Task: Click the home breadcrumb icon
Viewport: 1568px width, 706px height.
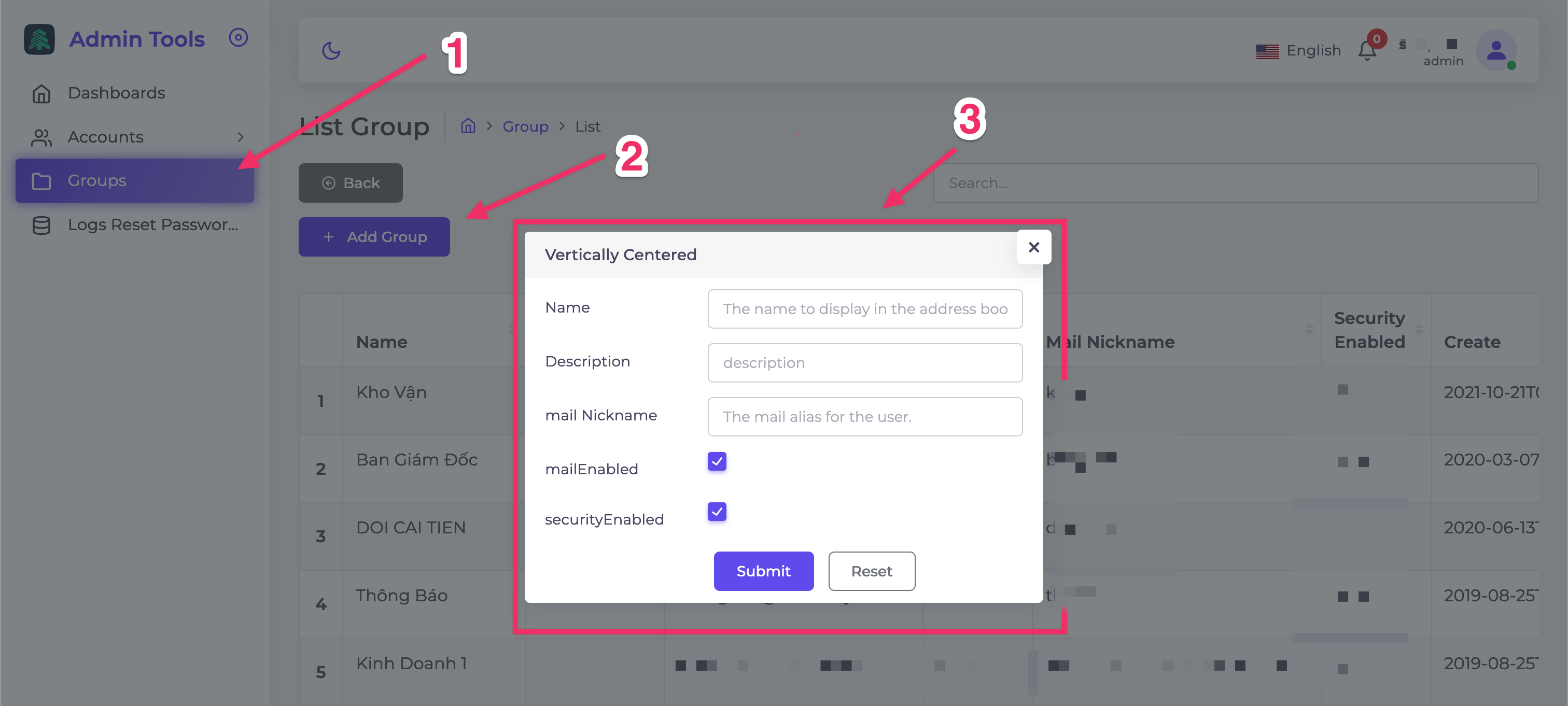Action: [x=468, y=126]
